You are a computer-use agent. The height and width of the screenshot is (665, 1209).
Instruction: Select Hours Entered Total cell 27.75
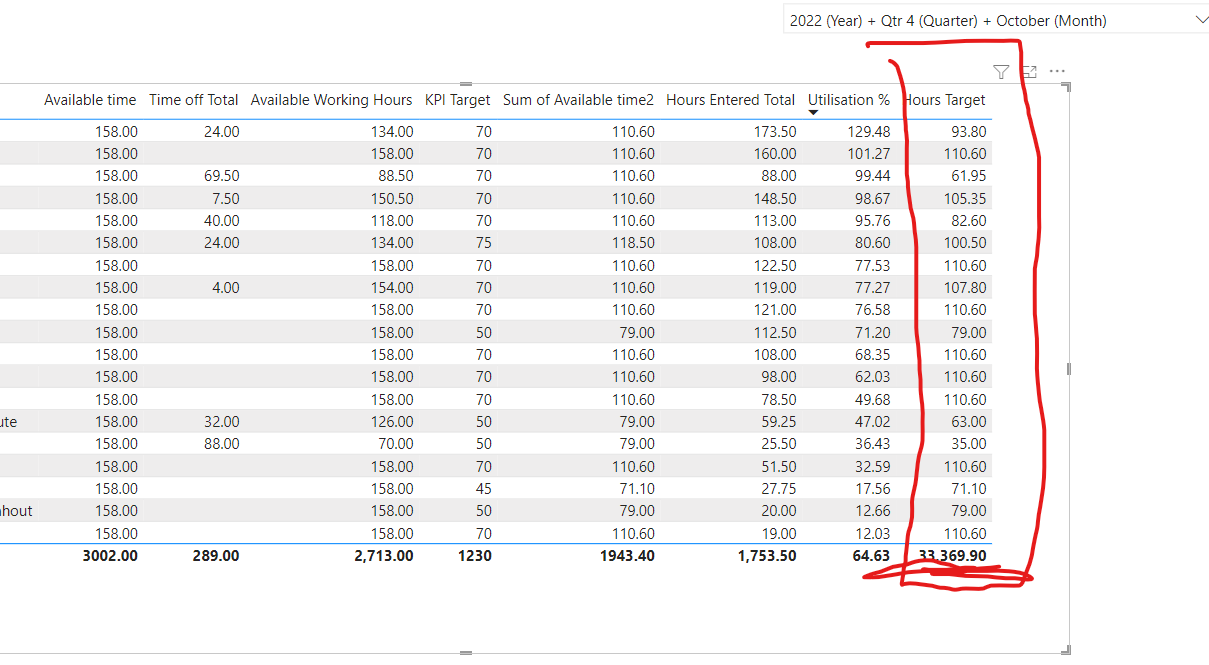[778, 489]
